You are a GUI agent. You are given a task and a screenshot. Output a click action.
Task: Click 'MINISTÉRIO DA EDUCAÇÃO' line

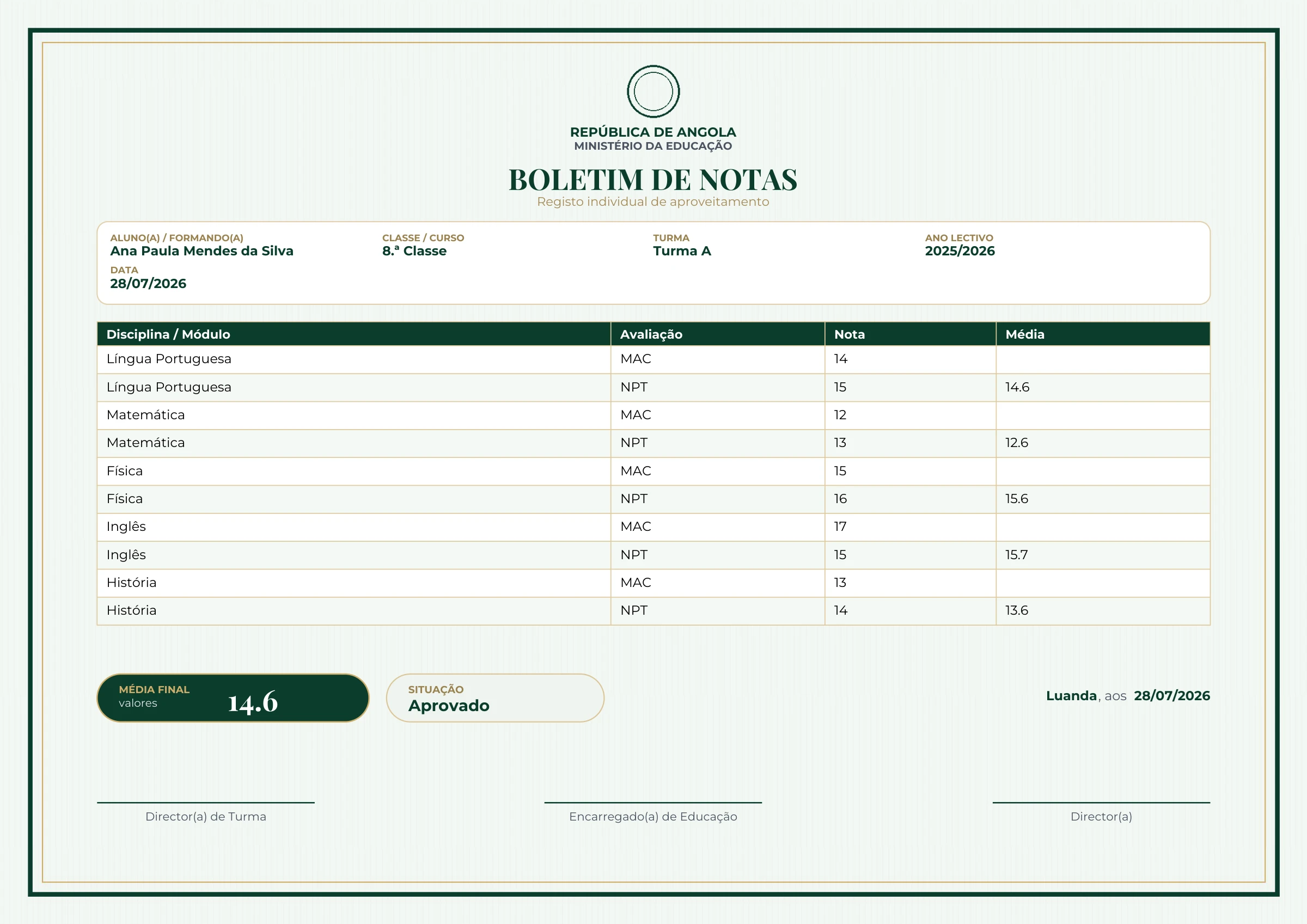pos(653,146)
